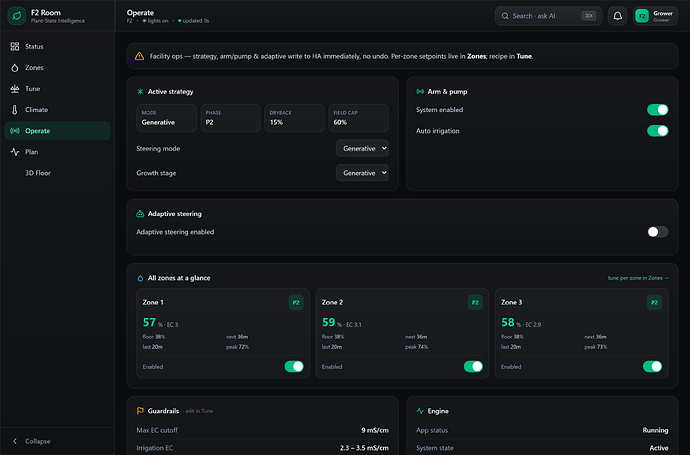Screen dimensions: 690x455
Task: Click Zone 3 peak 73% text
Action: coord(596,347)
